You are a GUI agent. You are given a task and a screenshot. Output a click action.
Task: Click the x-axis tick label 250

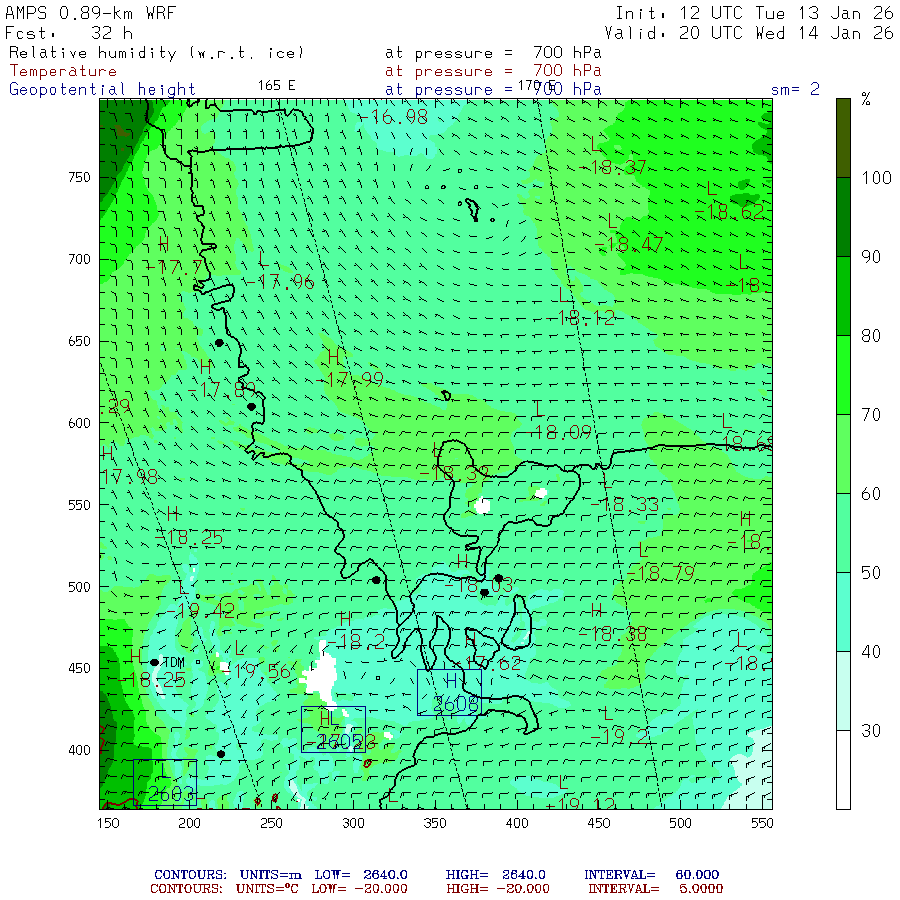point(271,823)
